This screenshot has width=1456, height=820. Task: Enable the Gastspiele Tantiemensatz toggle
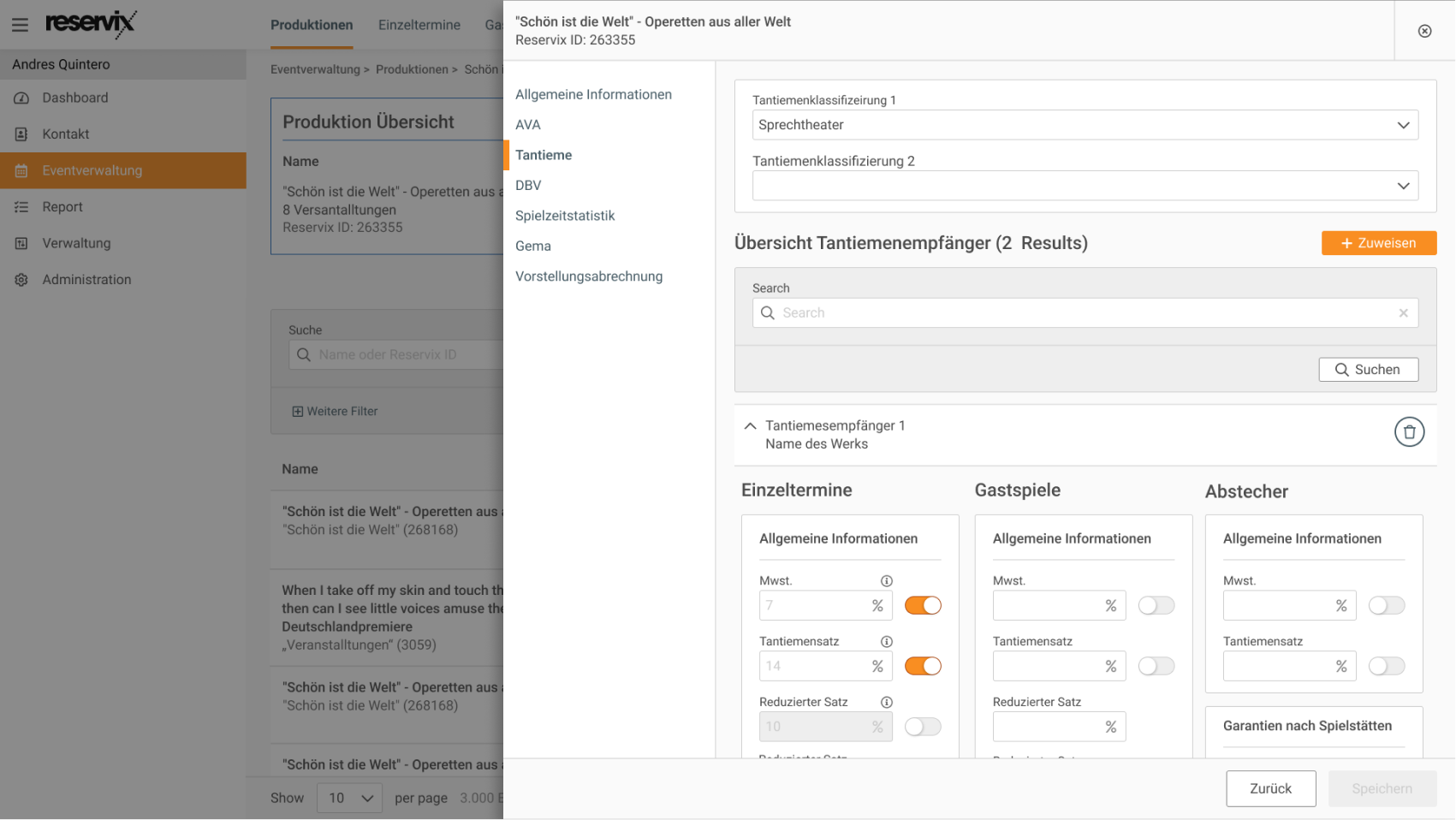pos(1156,667)
